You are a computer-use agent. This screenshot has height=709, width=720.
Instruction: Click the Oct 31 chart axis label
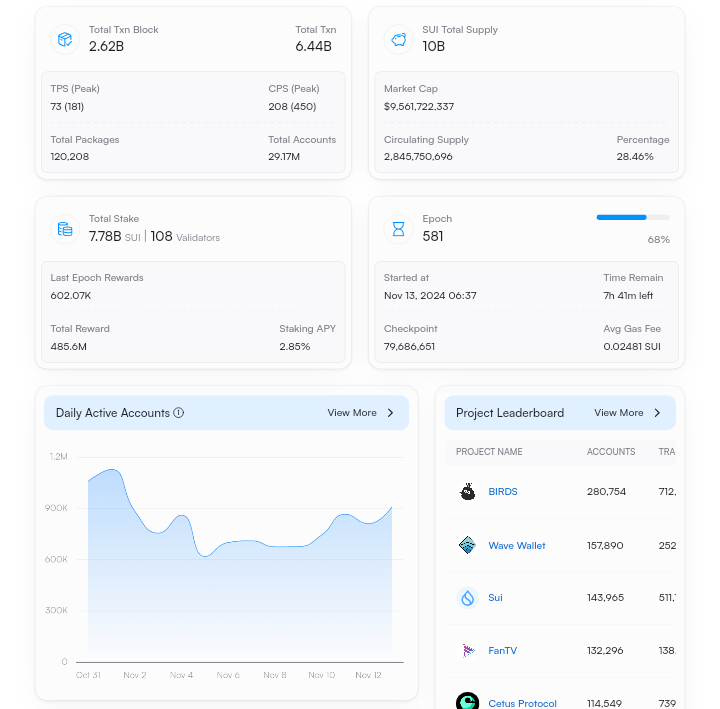88,675
